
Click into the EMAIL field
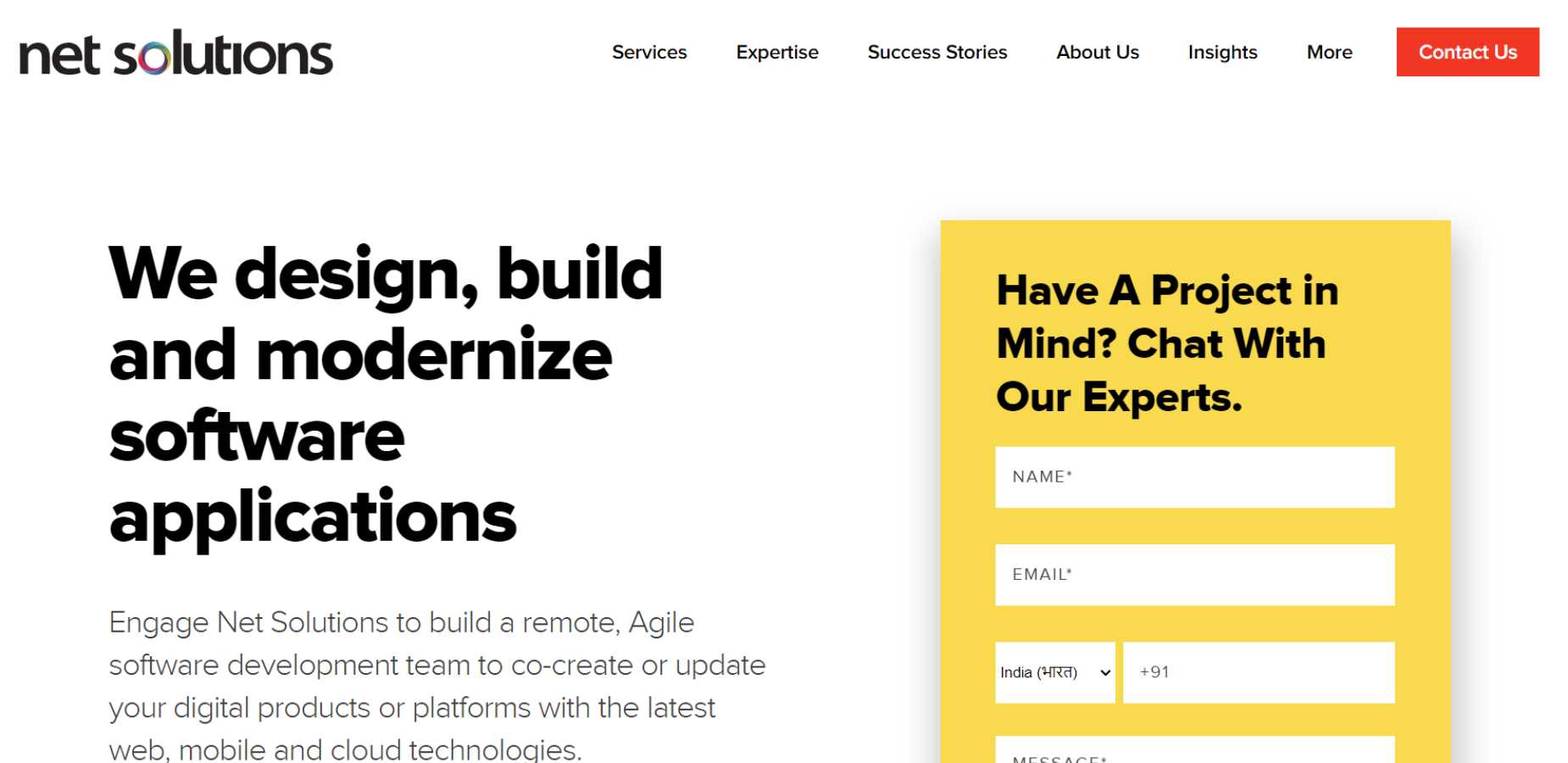[1193, 575]
